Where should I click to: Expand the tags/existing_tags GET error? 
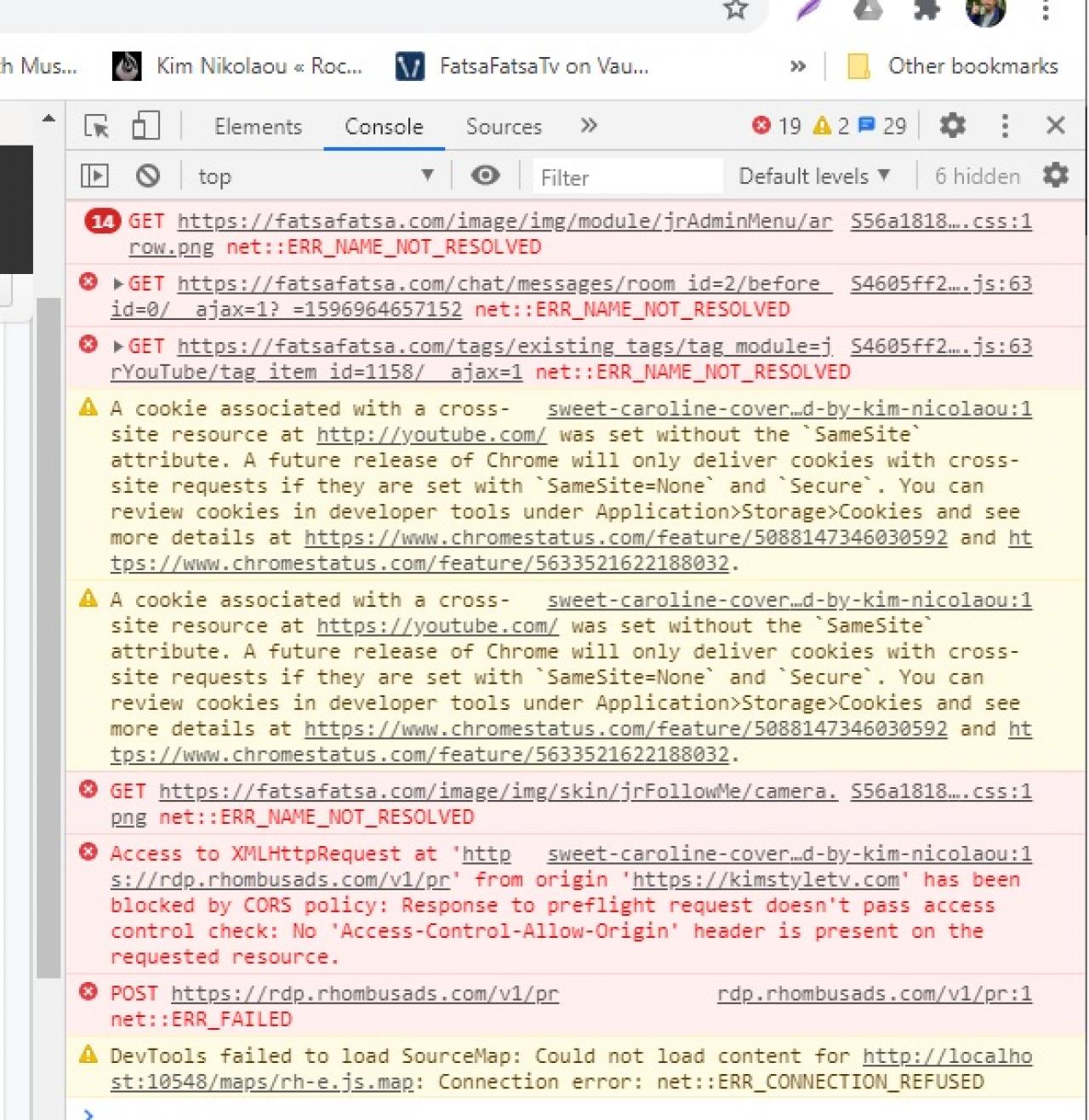119,346
